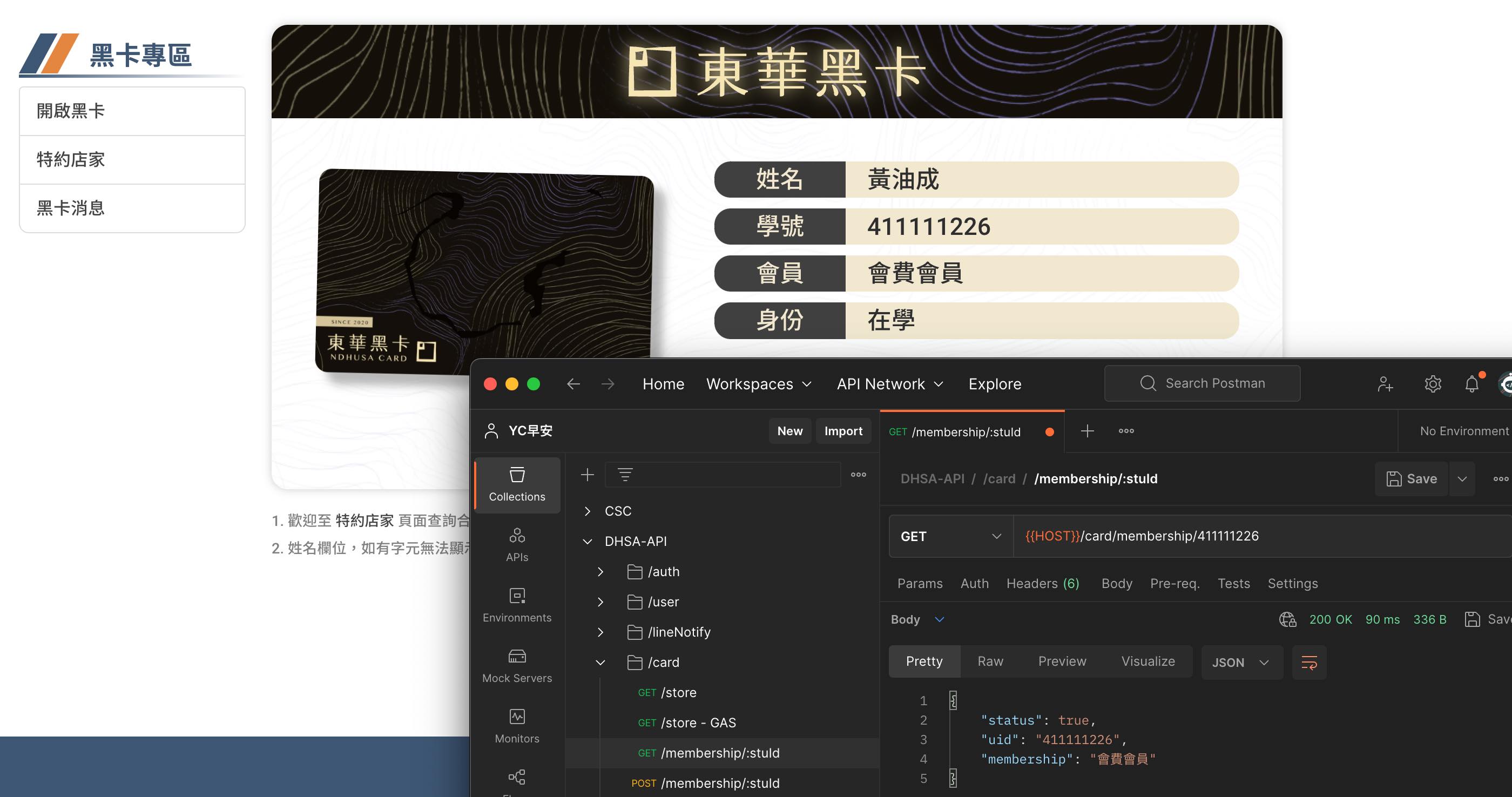Open a new request tab with plus icon

click(1086, 431)
